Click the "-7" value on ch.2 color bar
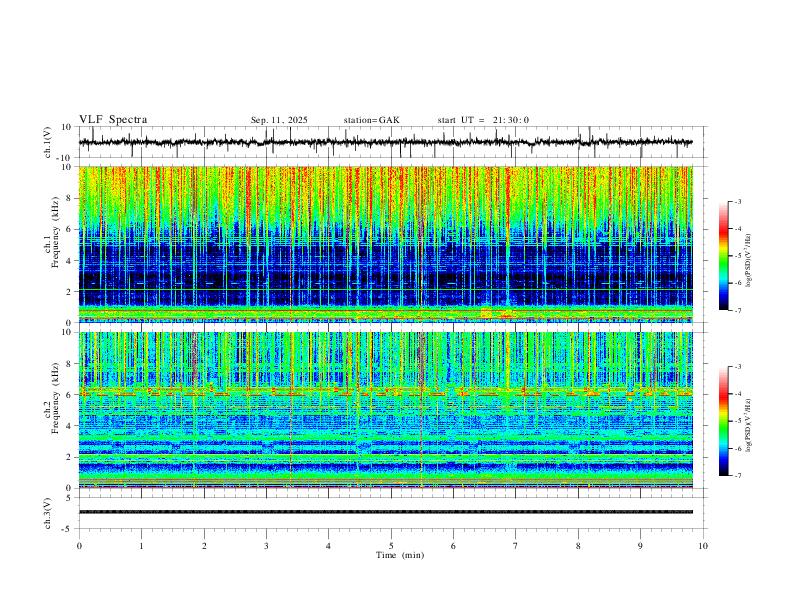 [x=737, y=475]
